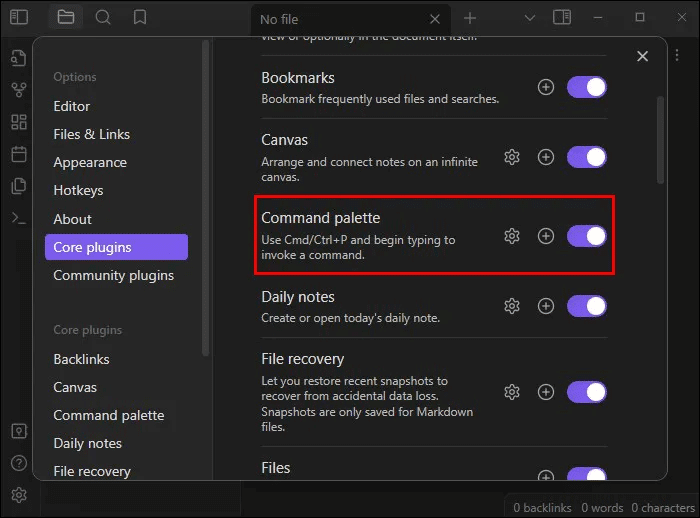This screenshot has width=700, height=518.
Task: Disable the Command palette plugin toggle
Action: [587, 236]
